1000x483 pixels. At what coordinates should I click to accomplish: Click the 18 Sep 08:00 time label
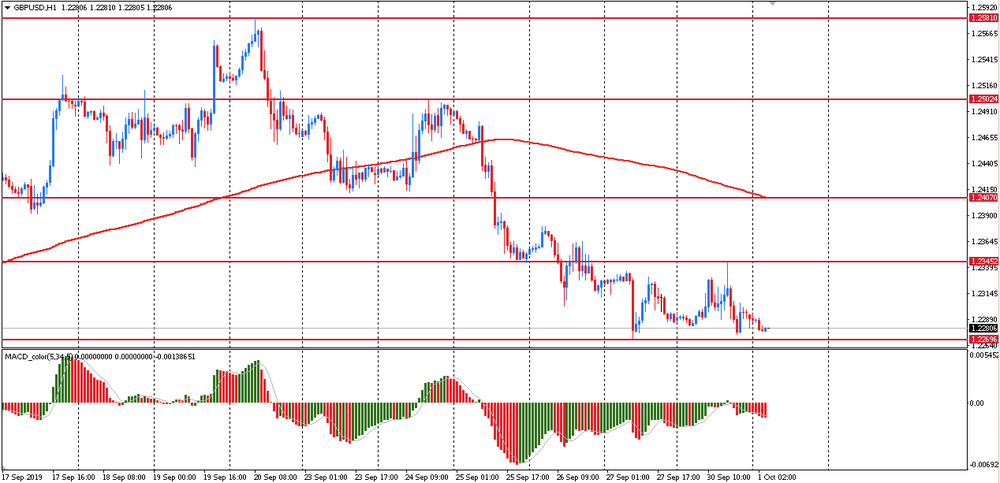[x=124, y=477]
